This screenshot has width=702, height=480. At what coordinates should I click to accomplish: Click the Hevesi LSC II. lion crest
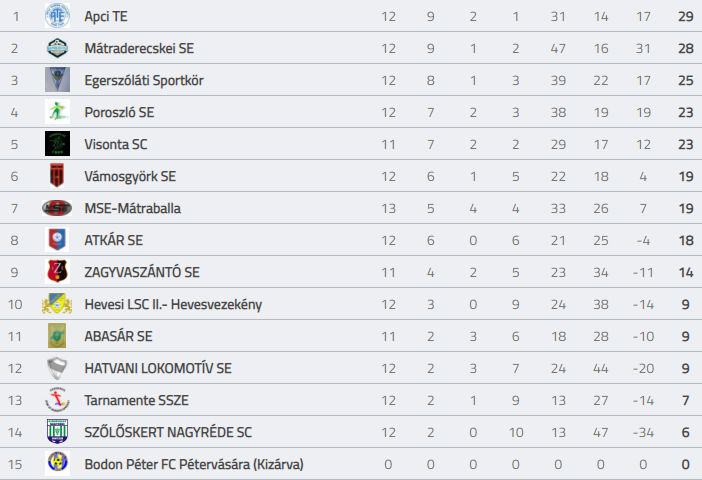[57, 304]
